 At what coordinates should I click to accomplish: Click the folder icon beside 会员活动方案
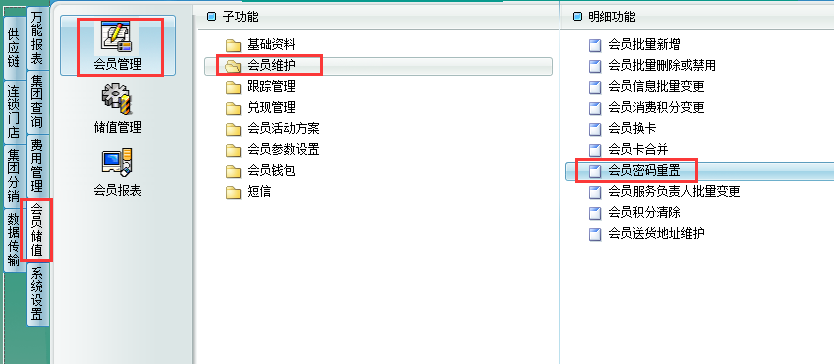point(233,129)
